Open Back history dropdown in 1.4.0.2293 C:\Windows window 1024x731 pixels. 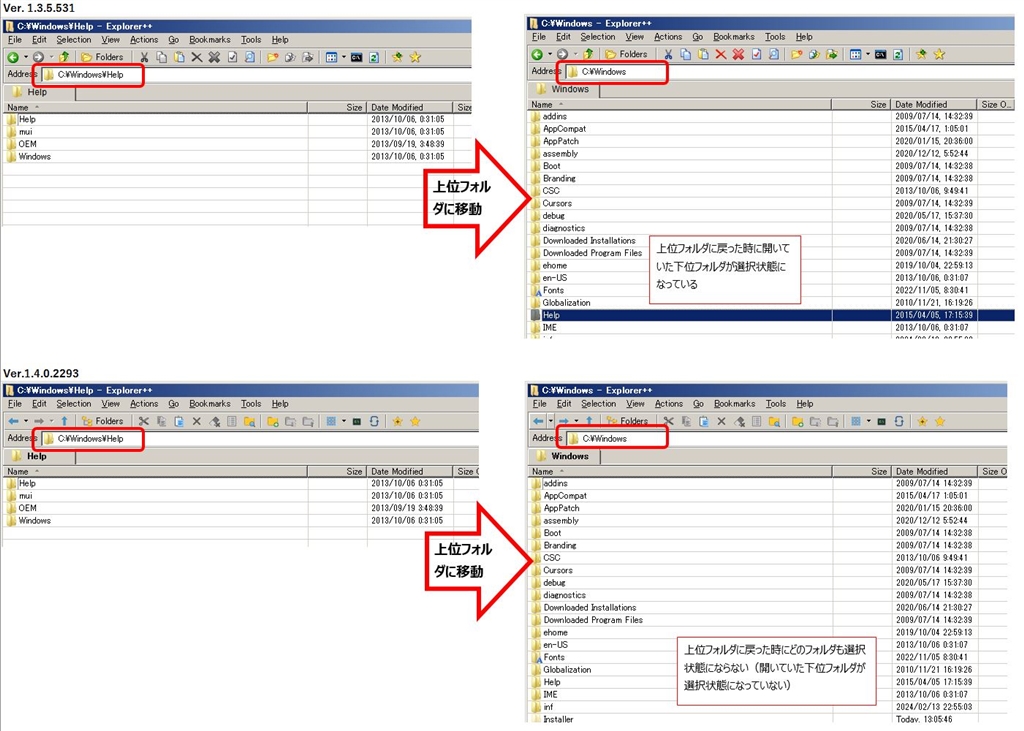(551, 421)
